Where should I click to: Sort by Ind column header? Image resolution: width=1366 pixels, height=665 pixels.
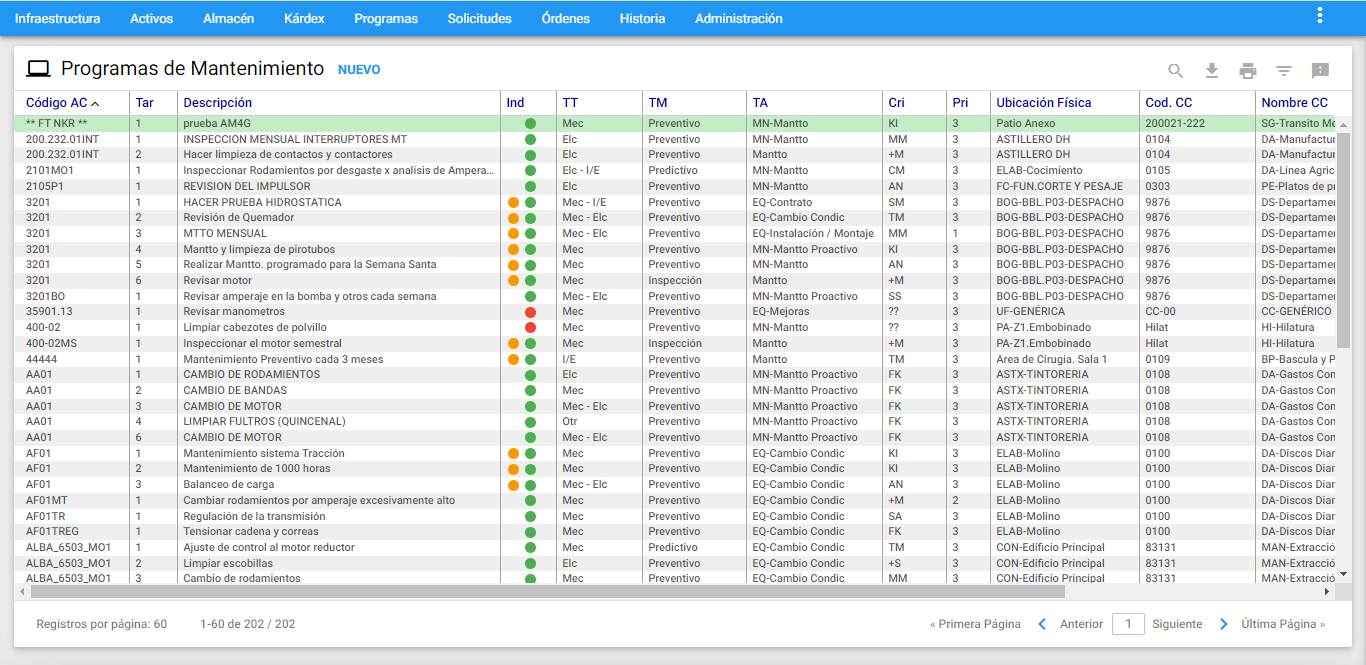(515, 103)
